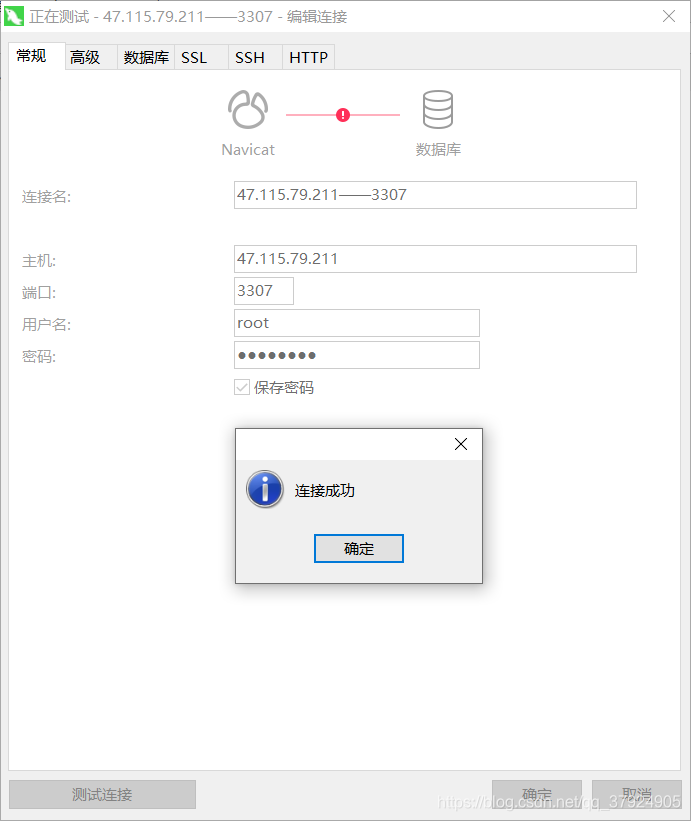Click the bottom 确定 button

537,794
